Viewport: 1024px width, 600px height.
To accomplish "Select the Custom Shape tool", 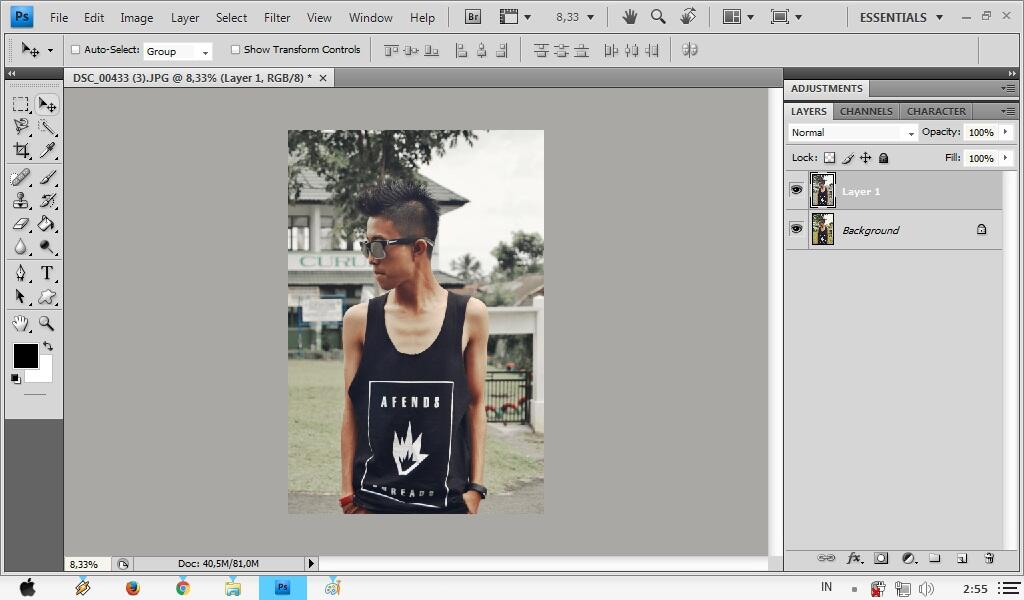I will (46, 296).
